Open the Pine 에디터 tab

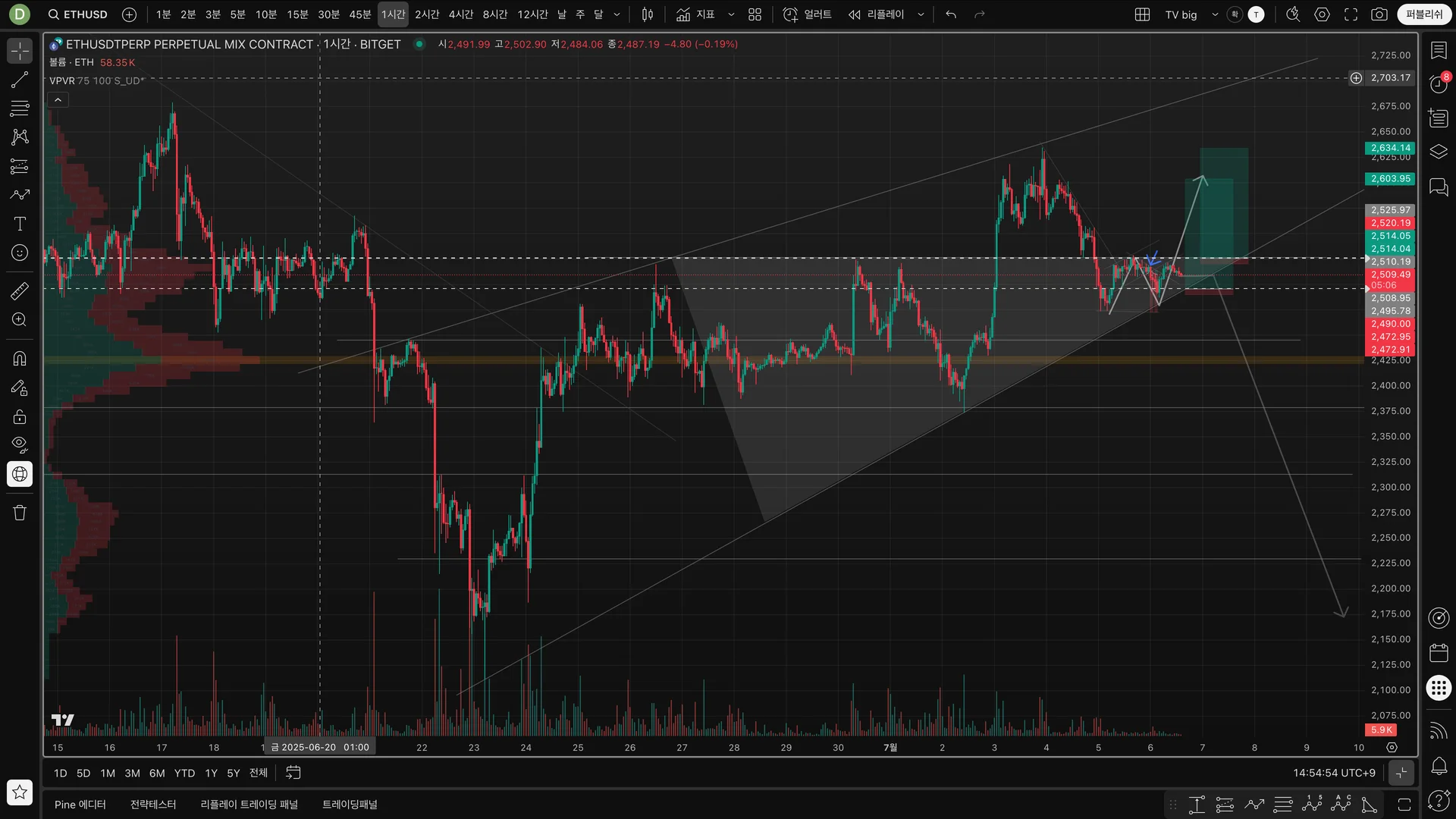[80, 805]
